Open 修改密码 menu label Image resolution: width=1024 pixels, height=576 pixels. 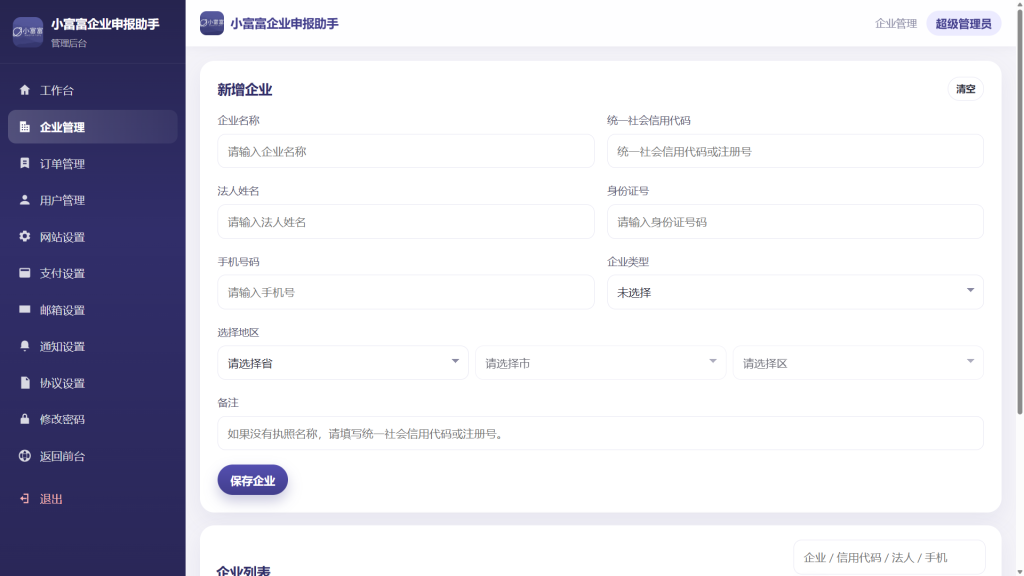62,419
